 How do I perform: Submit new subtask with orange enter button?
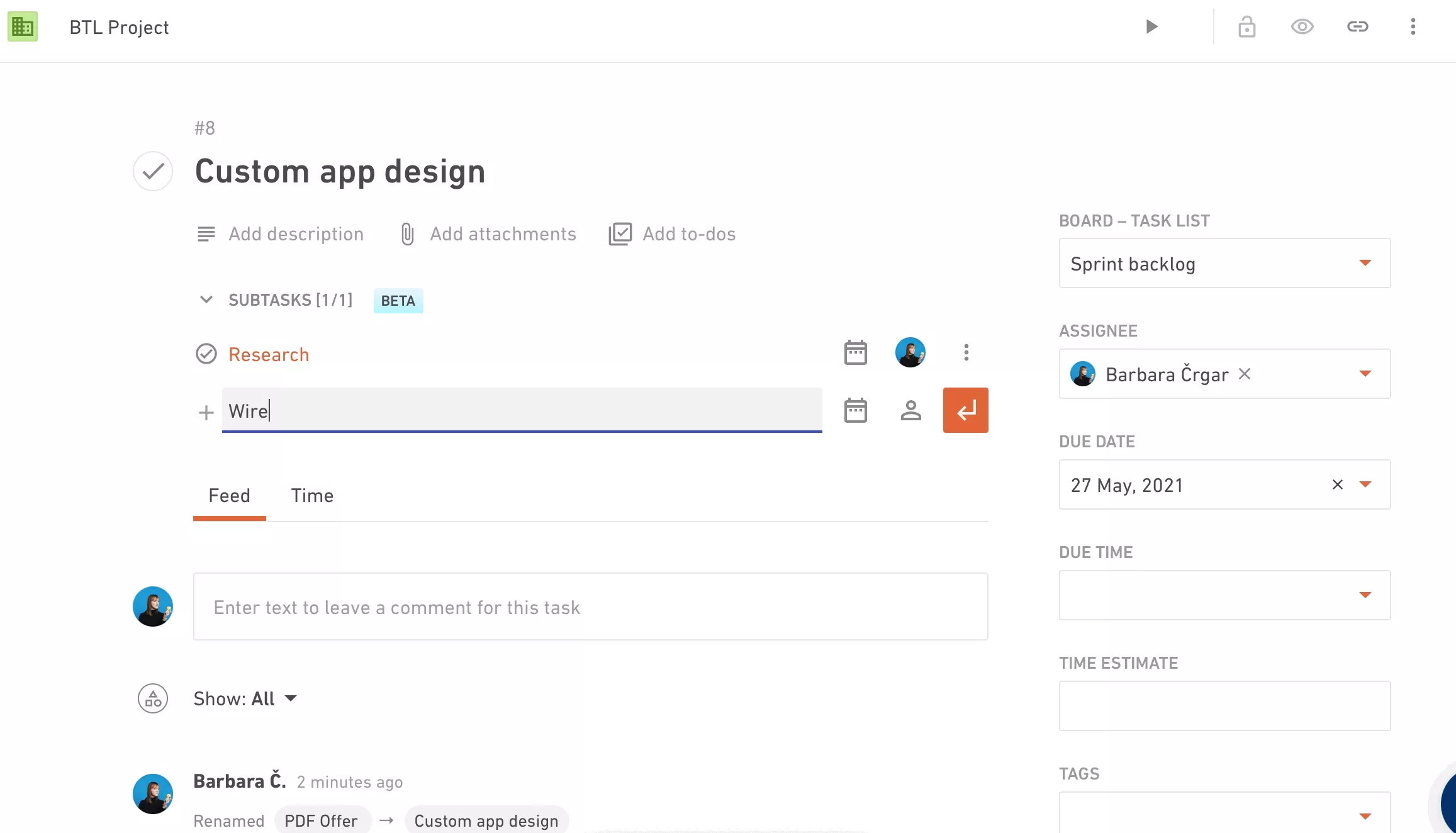[965, 410]
